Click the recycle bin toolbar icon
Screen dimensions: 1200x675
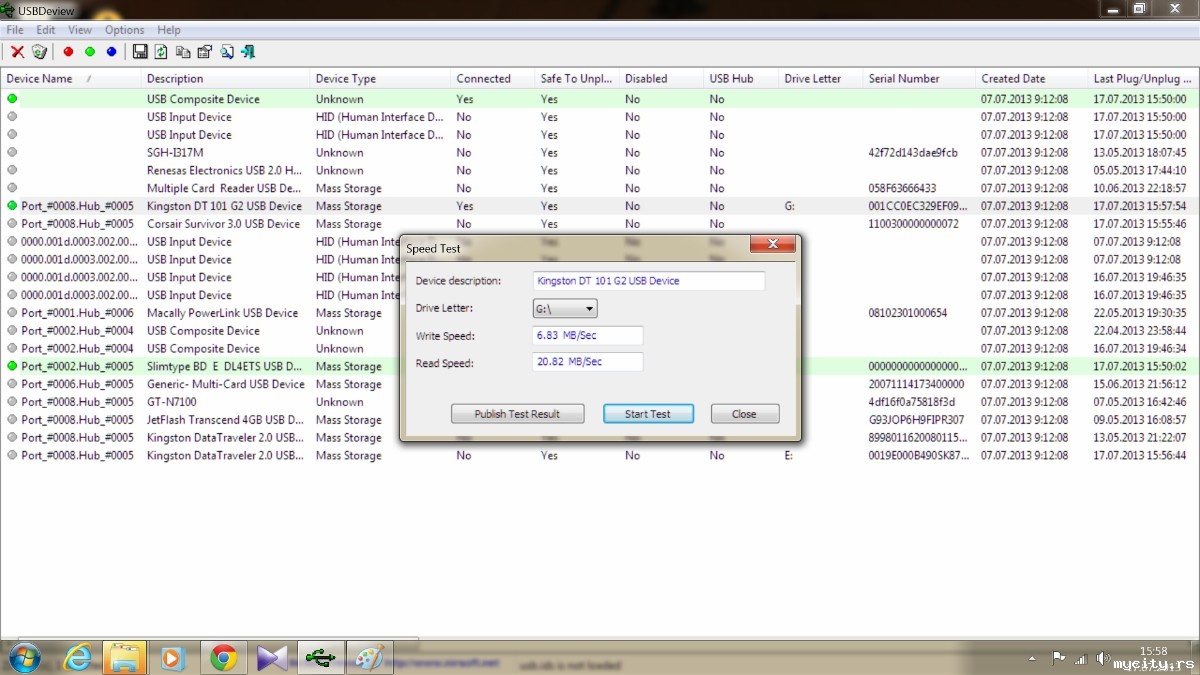point(39,52)
